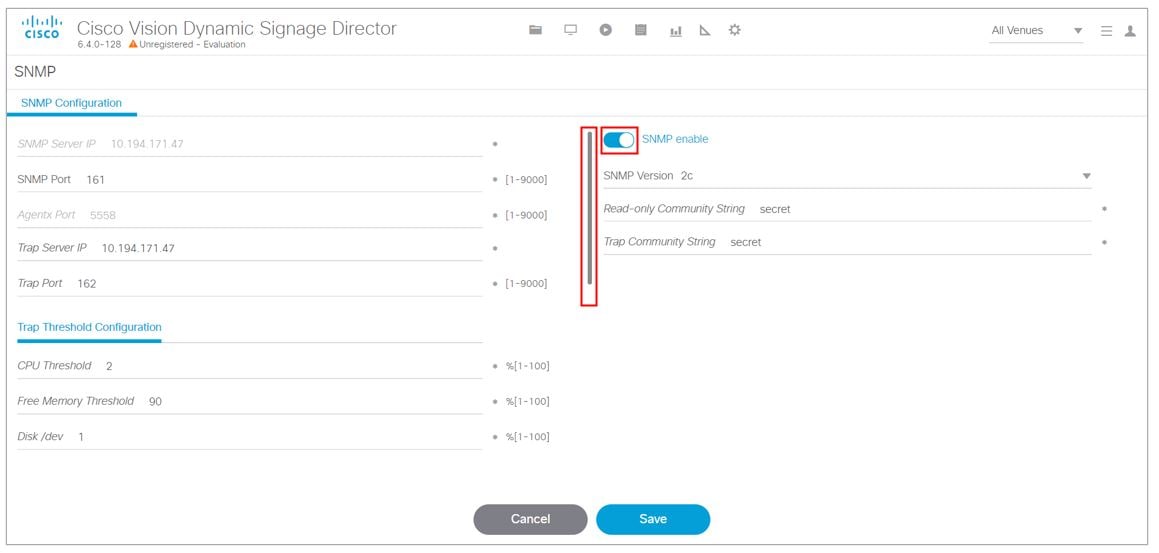
Task: Click the SNMP Port field
Action: (250, 180)
